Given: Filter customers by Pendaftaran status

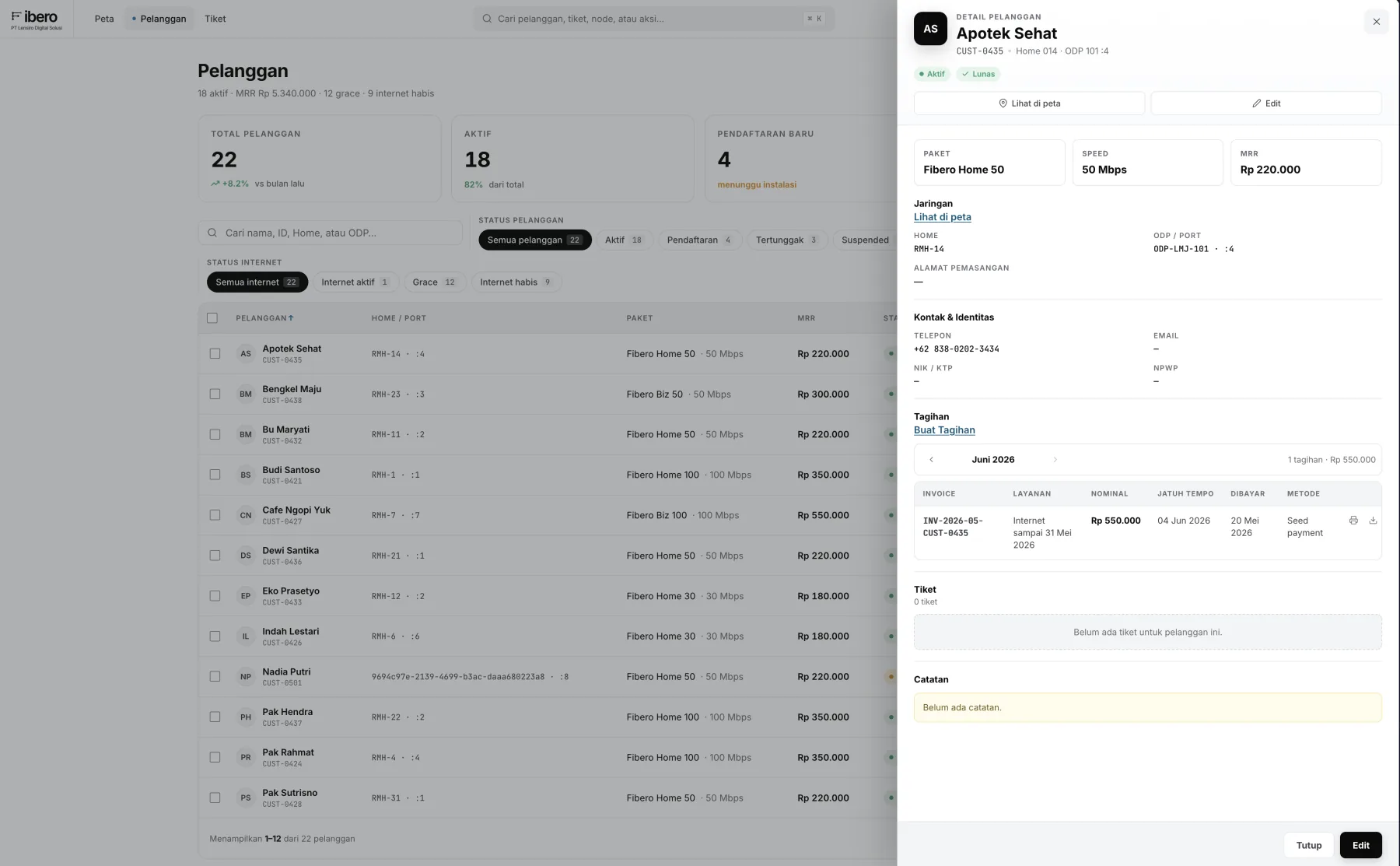Looking at the screenshot, I should coord(700,240).
